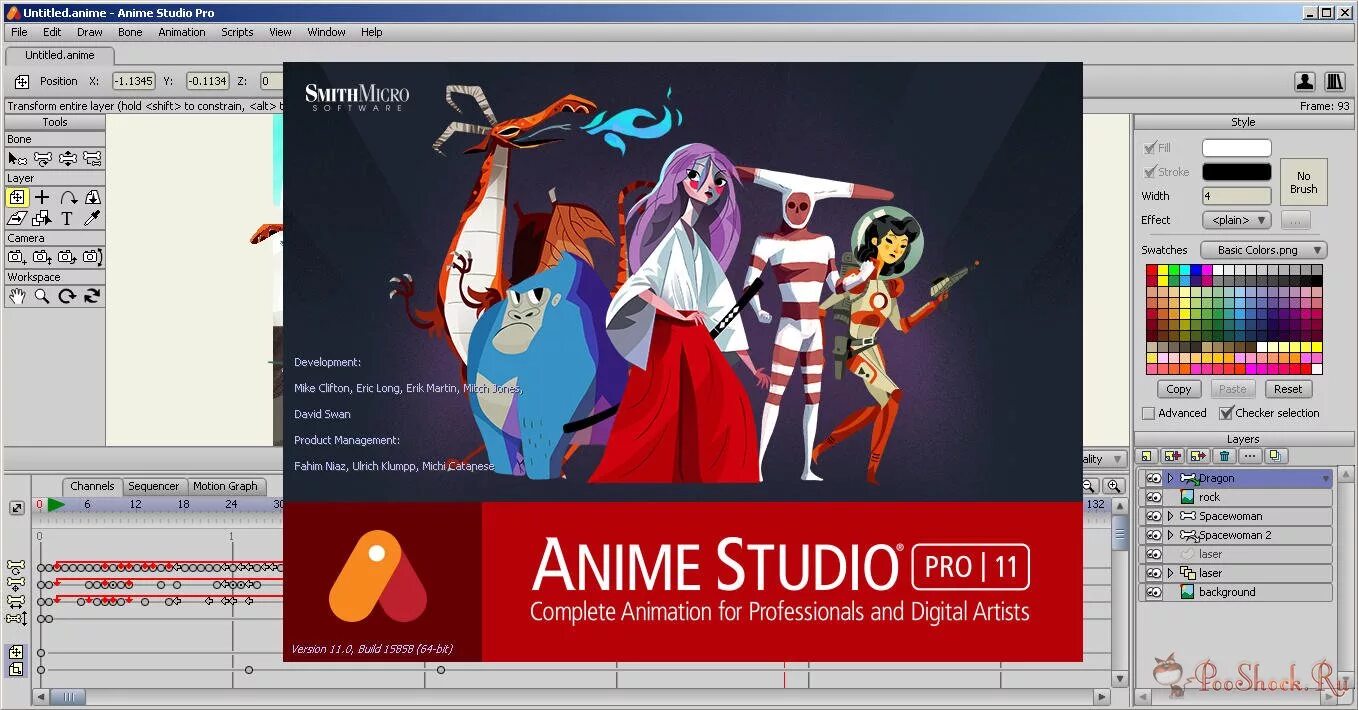Create a new layer in Layers panel

[1147, 456]
